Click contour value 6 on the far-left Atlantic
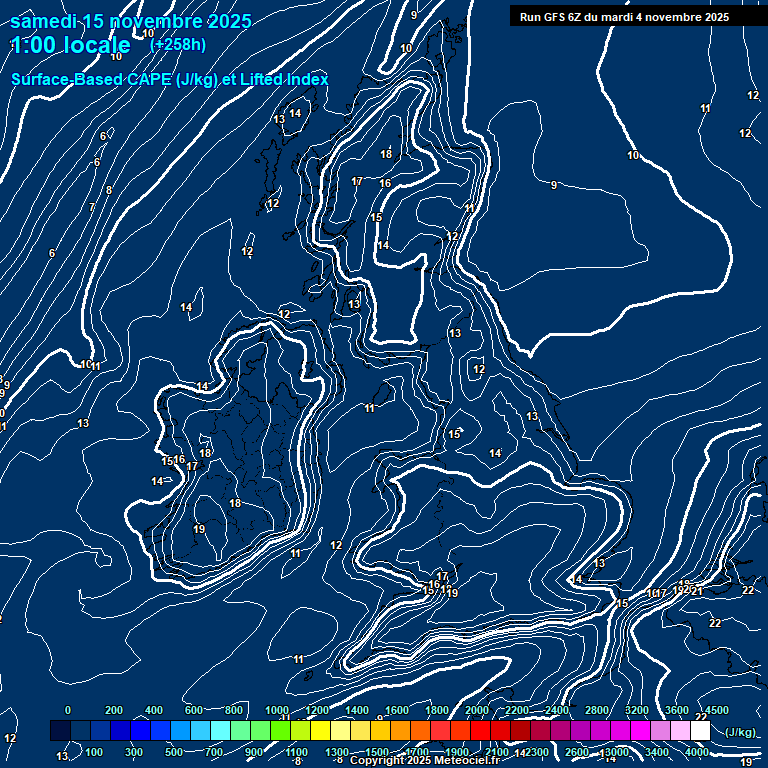Screen dimensions: 768x768 pyautogui.click(x=52, y=253)
